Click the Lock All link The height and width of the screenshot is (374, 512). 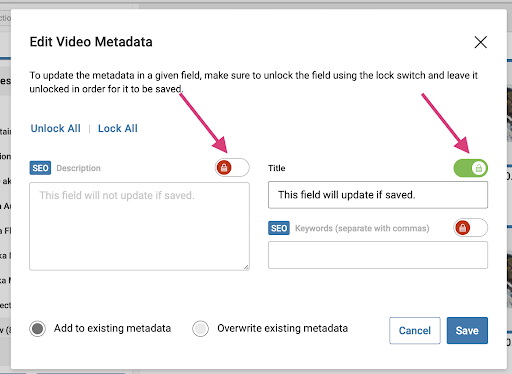tap(118, 129)
